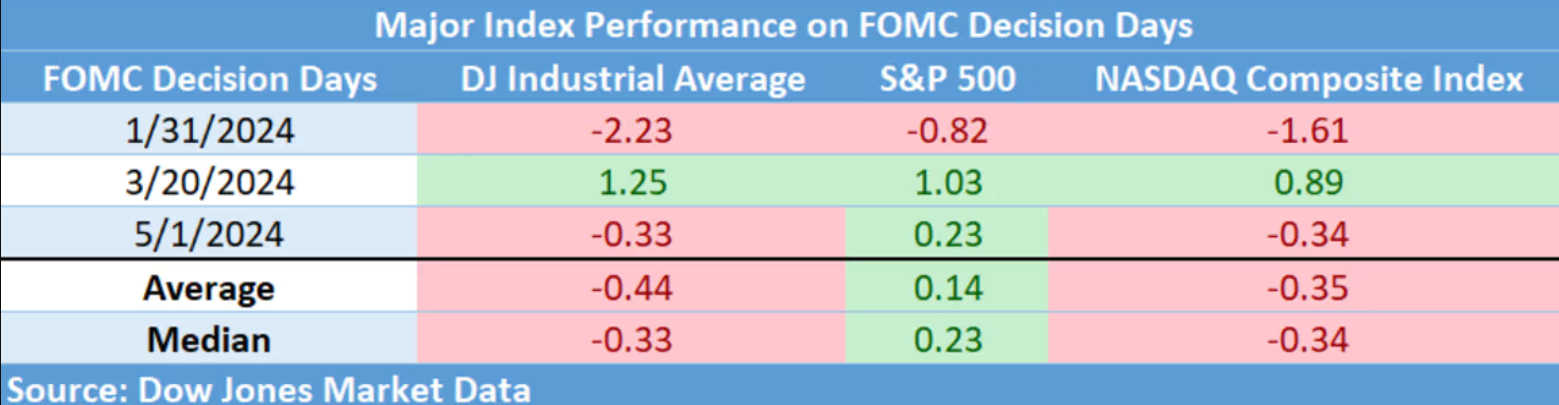Select the green 1.25 Dow Jones cell
The width and height of the screenshot is (1559, 405).
tap(632, 183)
